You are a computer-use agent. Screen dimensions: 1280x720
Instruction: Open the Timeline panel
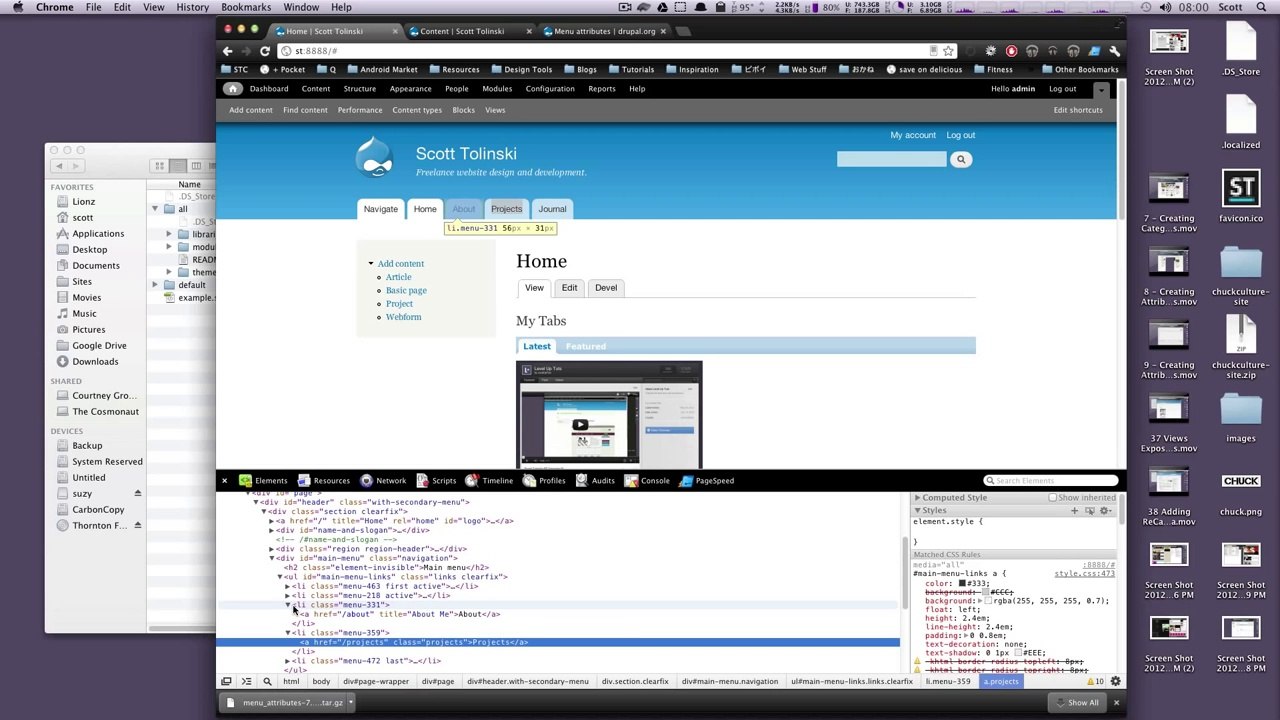tap(488, 481)
